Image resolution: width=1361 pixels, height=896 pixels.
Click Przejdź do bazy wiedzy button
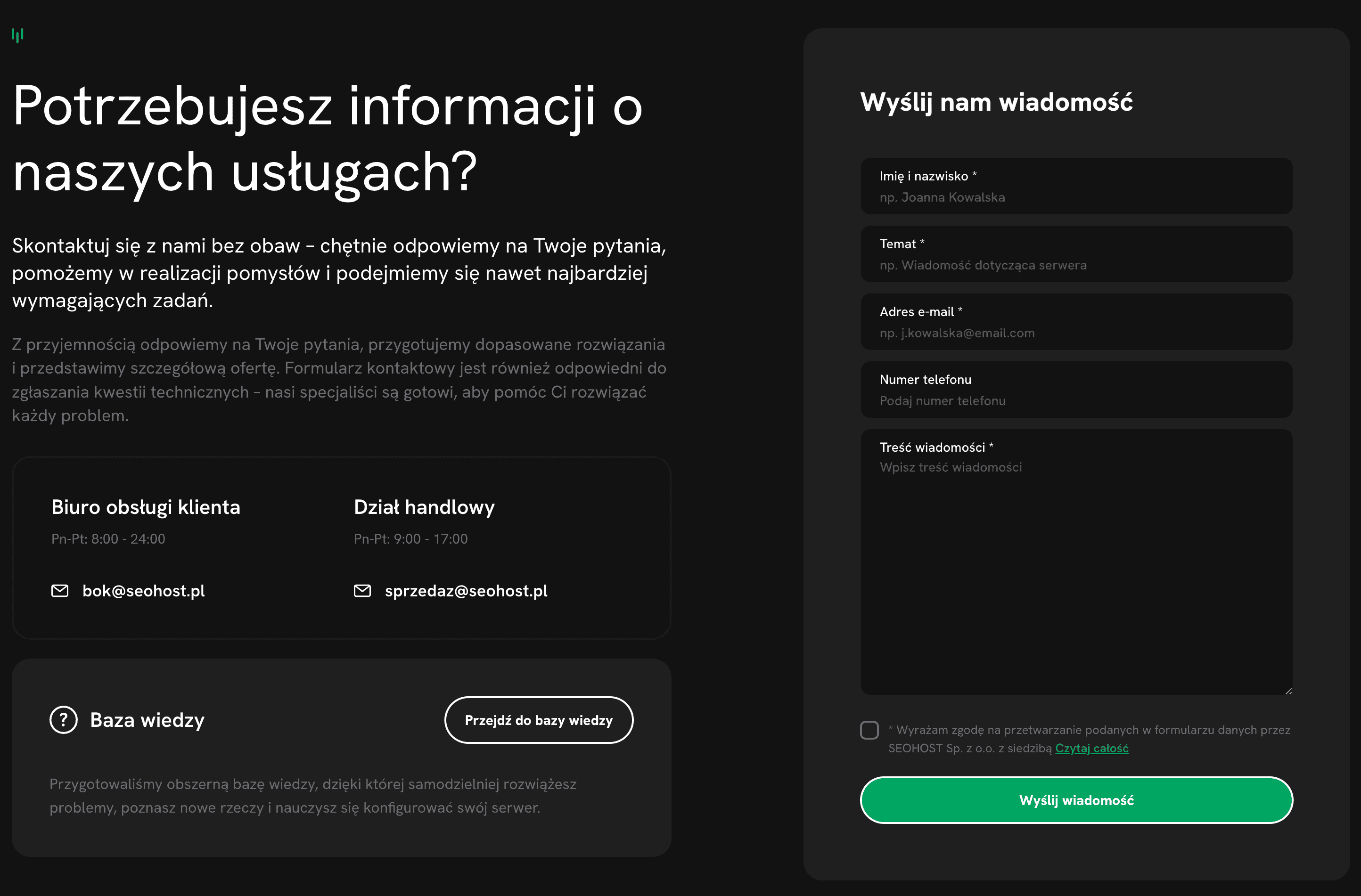tap(538, 720)
